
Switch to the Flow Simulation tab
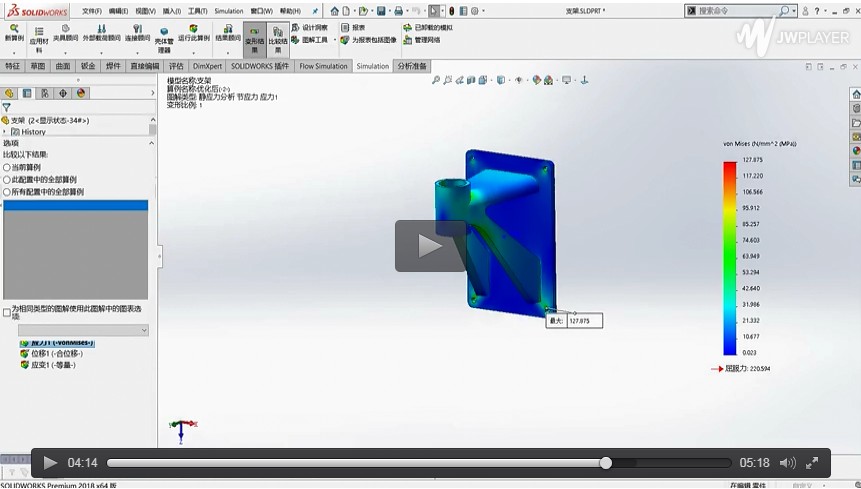[x=323, y=66]
